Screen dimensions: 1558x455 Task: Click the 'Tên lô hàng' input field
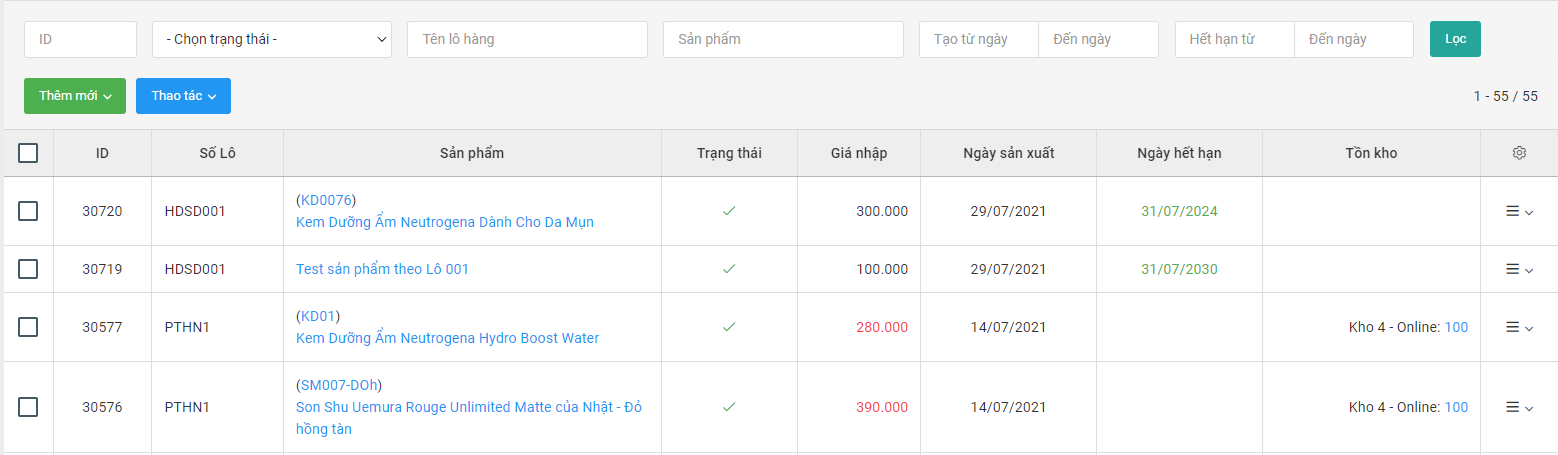(x=527, y=39)
